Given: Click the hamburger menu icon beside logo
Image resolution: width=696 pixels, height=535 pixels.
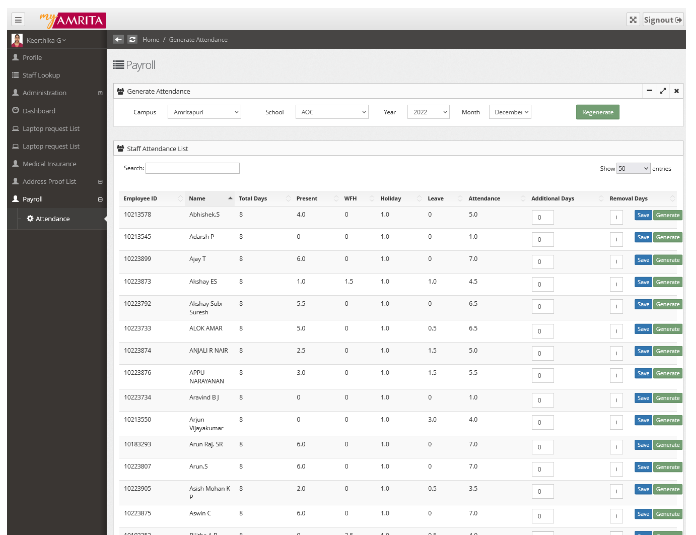Looking at the screenshot, I should tap(18, 19).
